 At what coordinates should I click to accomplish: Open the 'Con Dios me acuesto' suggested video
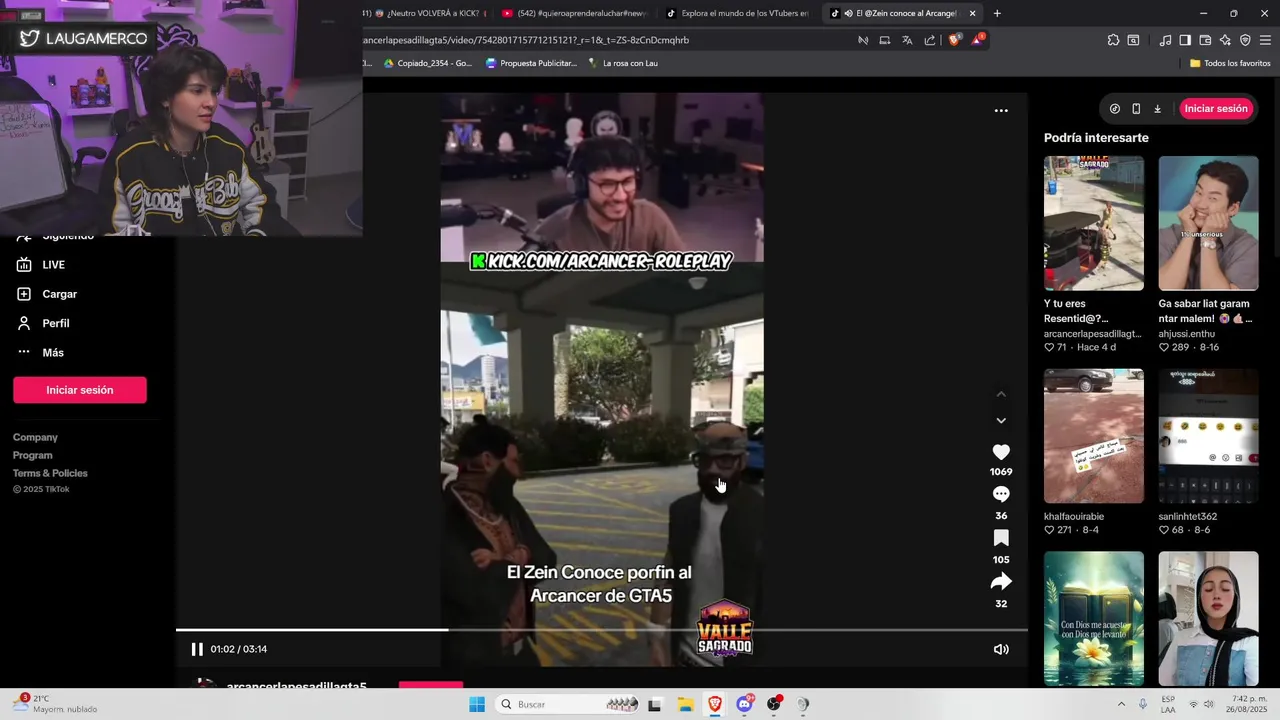[1094, 618]
